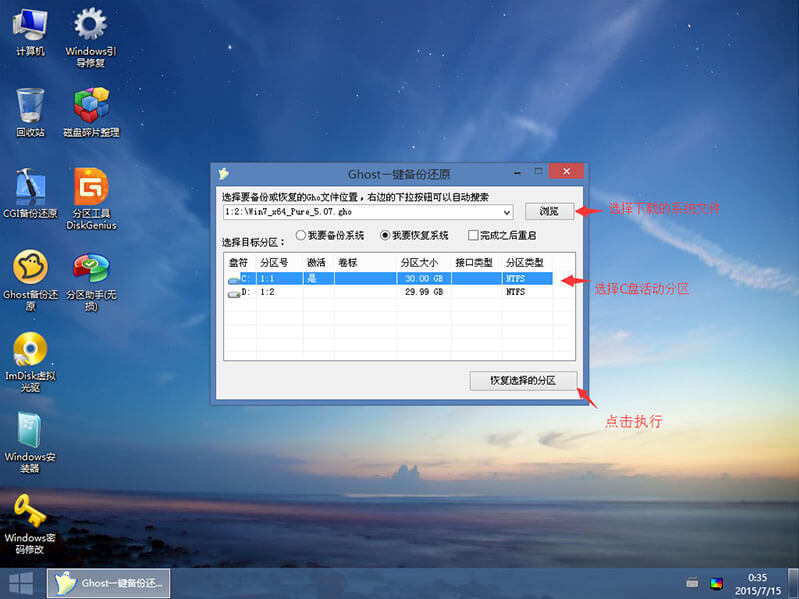Open the 回收站 recycle bin
Viewport: 799px width, 599px height.
pyautogui.click(x=30, y=105)
